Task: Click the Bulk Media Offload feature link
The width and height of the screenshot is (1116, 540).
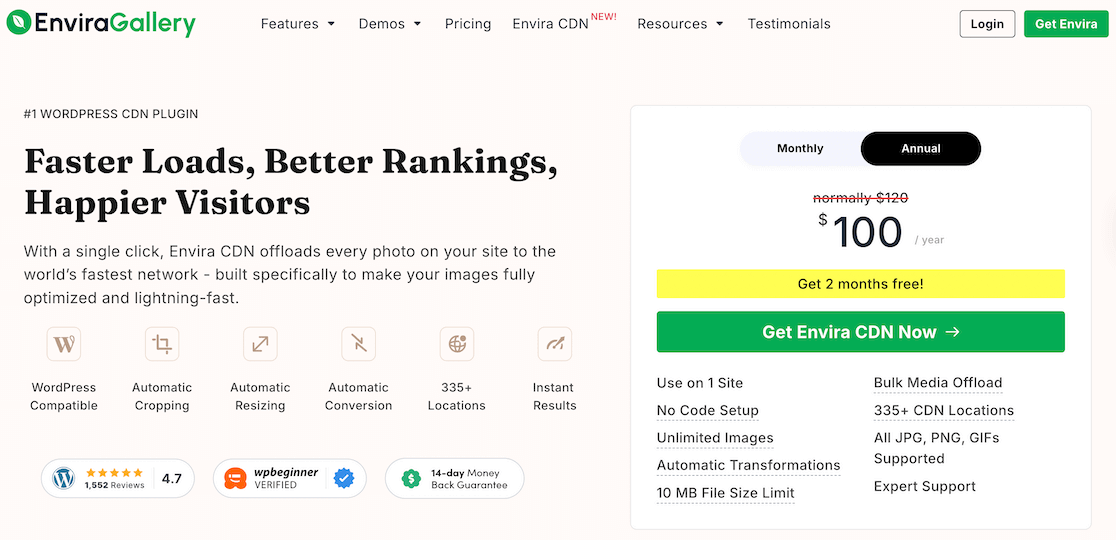Action: click(x=938, y=383)
